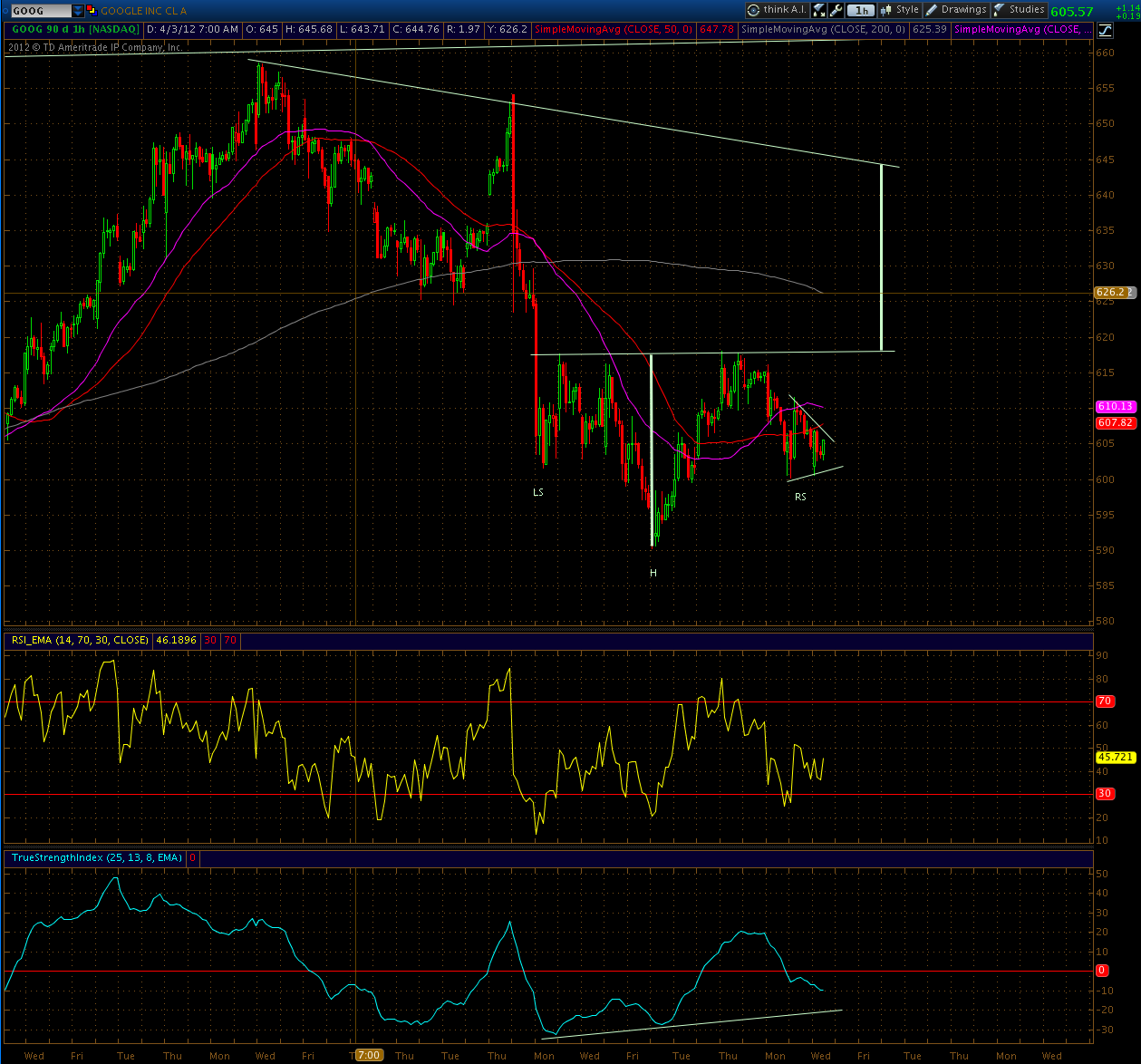Click the red 70 overbought axis bubble
The image size is (1141, 1064).
[1105, 701]
